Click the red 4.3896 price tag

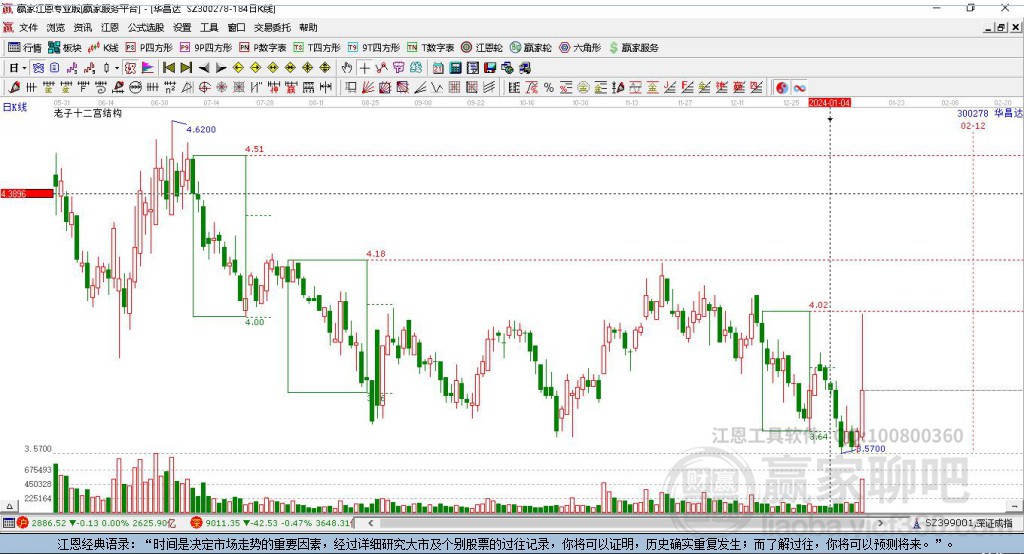tap(27, 194)
